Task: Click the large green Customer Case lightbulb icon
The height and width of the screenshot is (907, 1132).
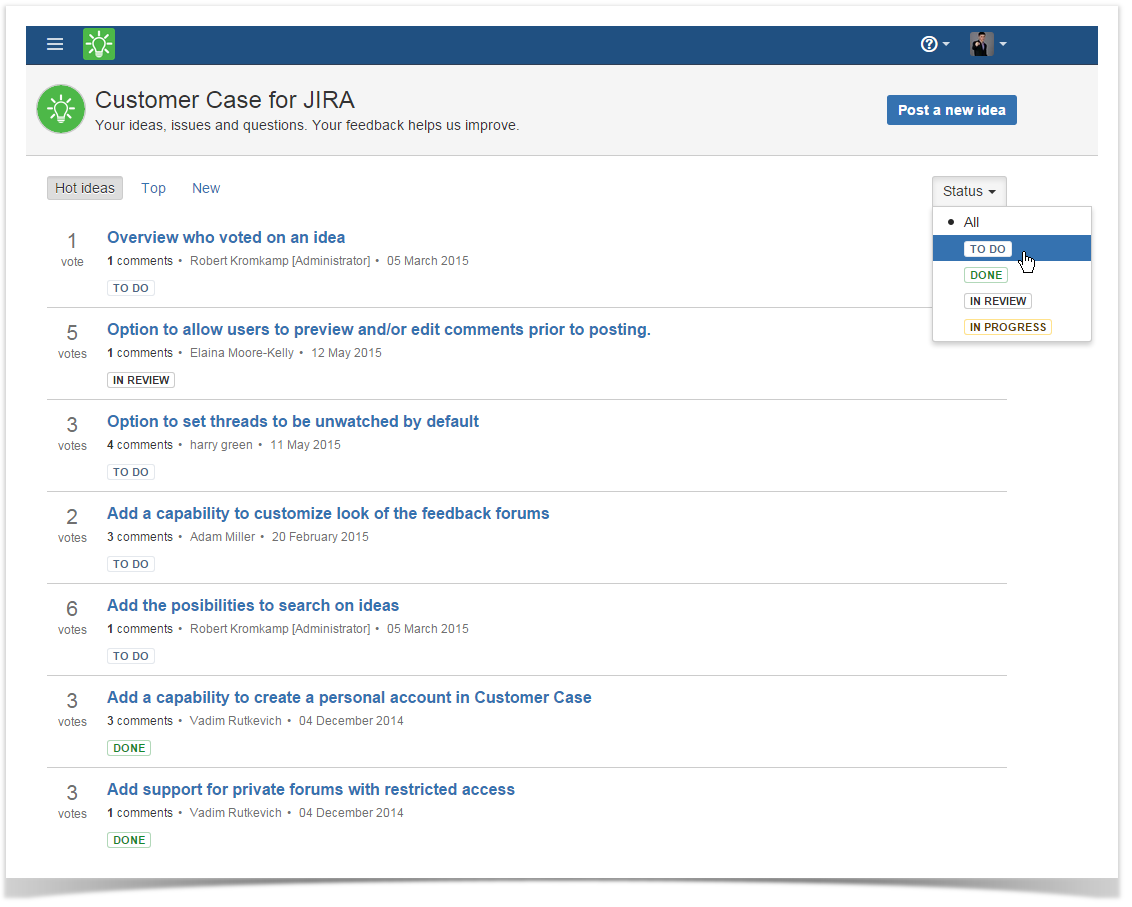Action: 61,109
